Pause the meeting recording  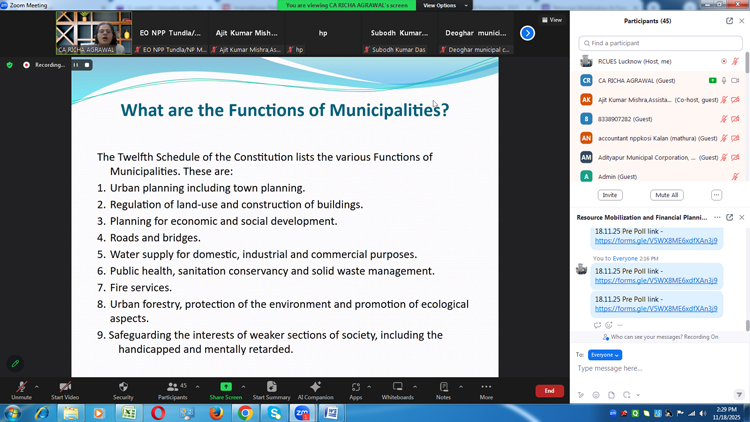coord(75,65)
